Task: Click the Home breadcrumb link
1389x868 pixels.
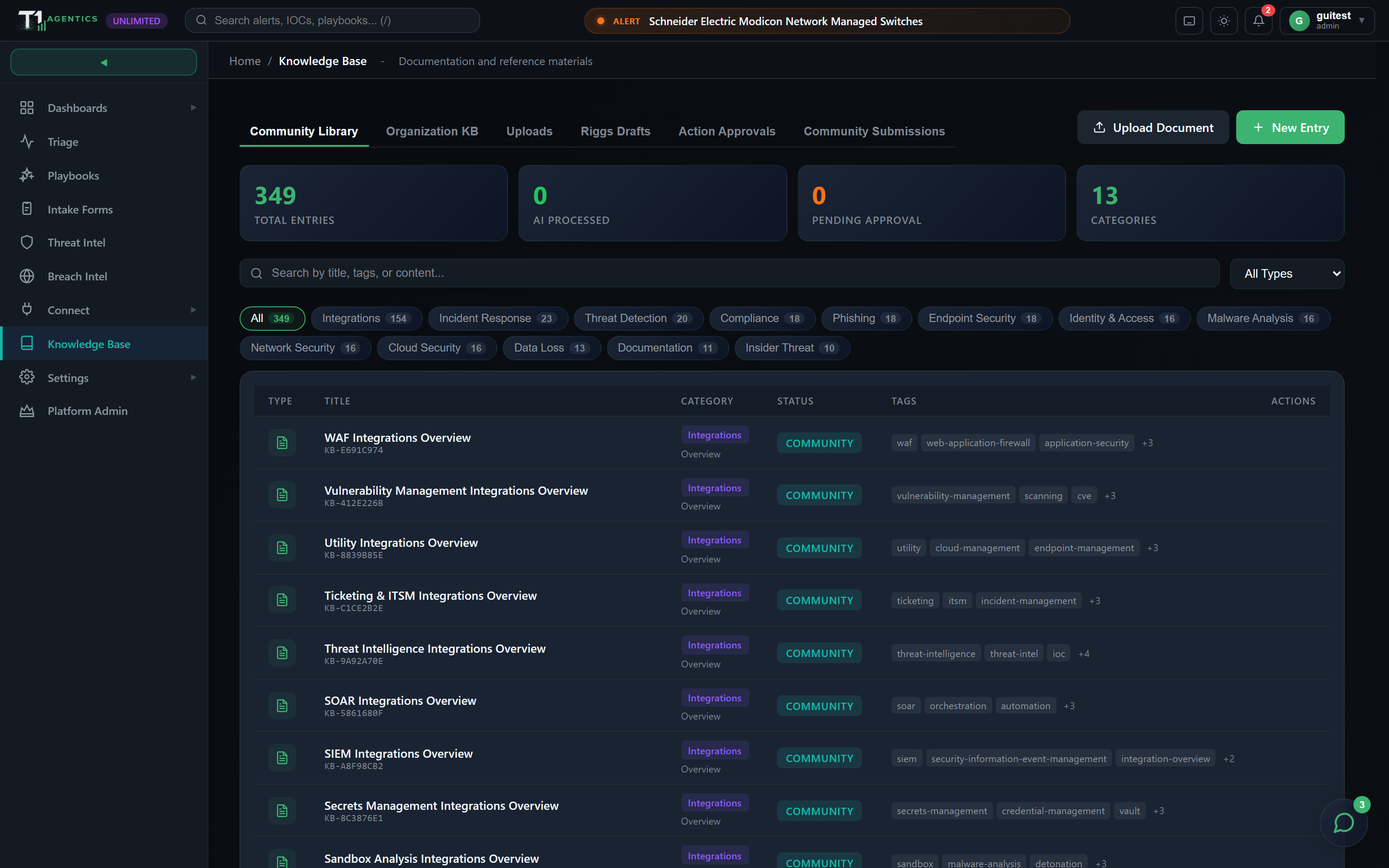Action: pyautogui.click(x=244, y=62)
